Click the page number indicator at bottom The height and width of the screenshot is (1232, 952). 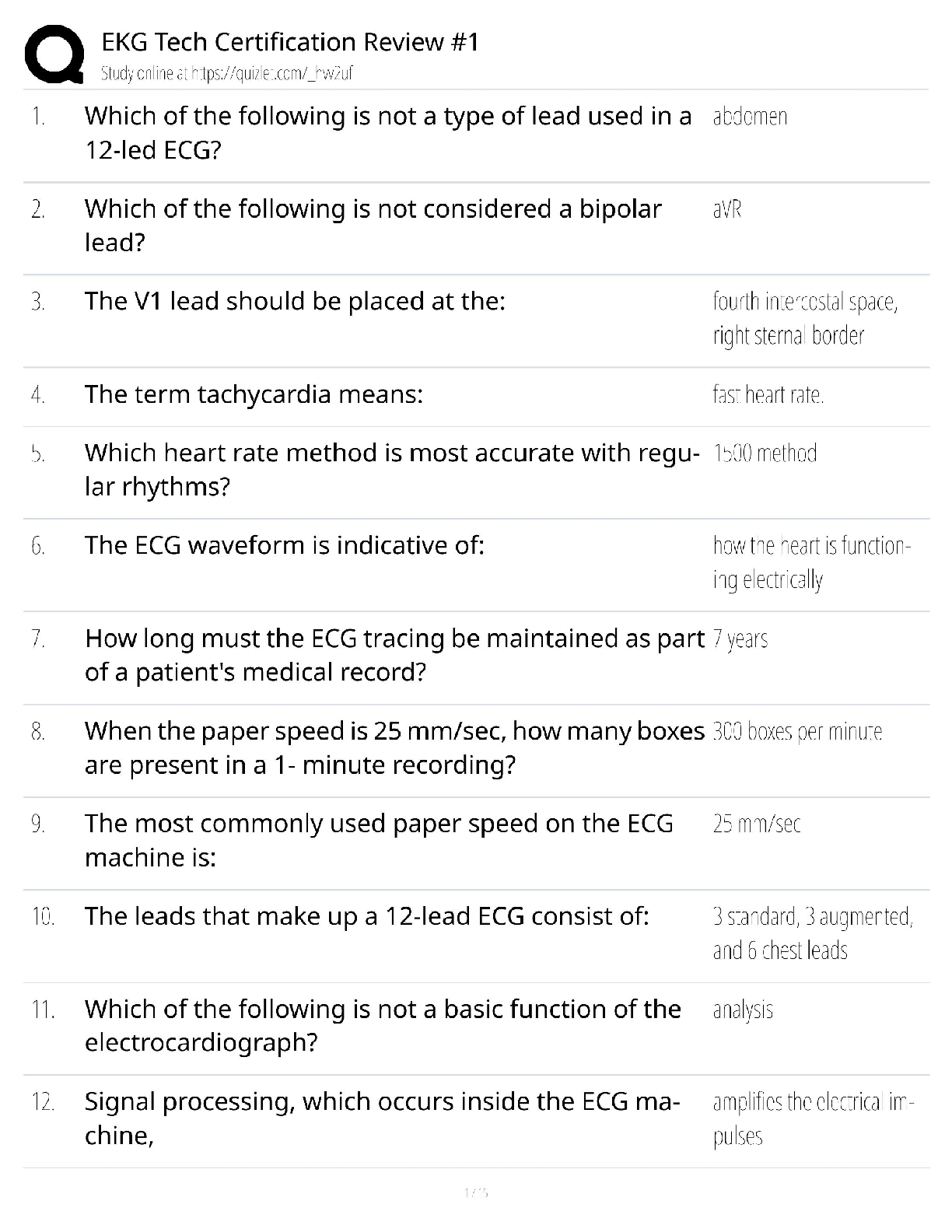click(475, 1192)
